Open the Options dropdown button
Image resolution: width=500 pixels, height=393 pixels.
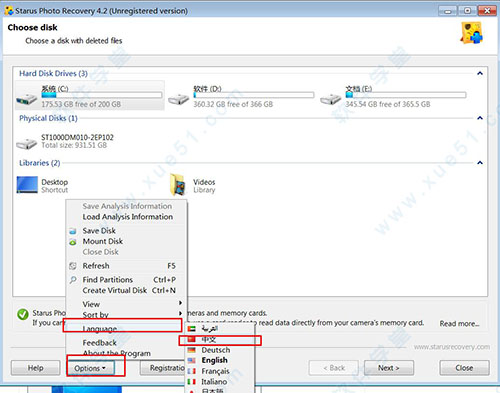(x=90, y=368)
